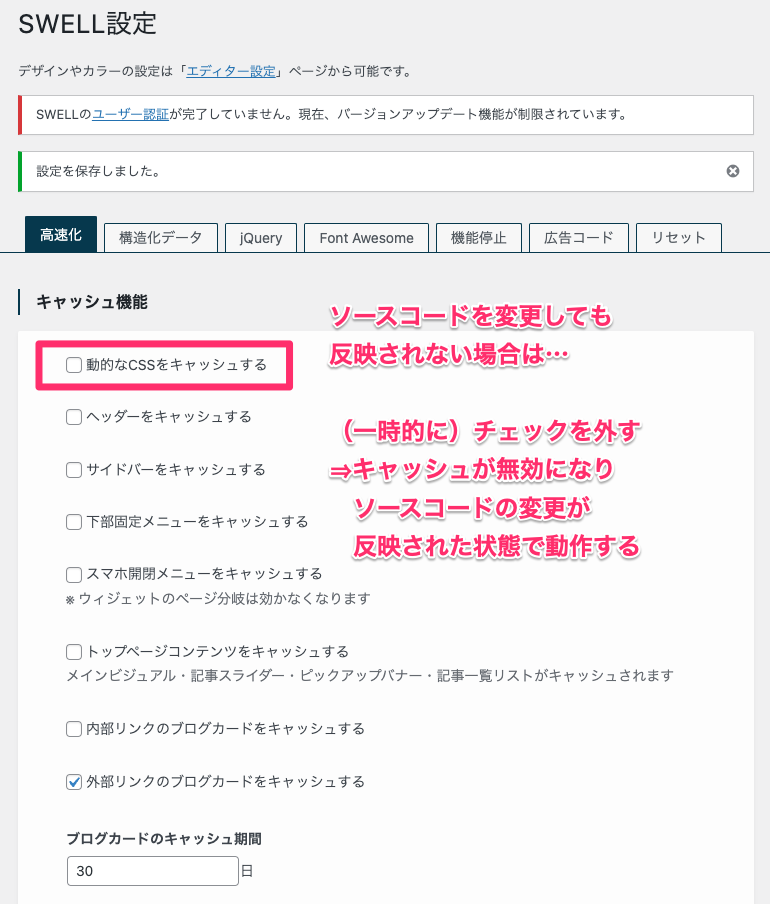Screen dimensions: 770x904
Task: Tick サイドバーをキャッシュする checkbox
Action: pyautogui.click(x=74, y=470)
